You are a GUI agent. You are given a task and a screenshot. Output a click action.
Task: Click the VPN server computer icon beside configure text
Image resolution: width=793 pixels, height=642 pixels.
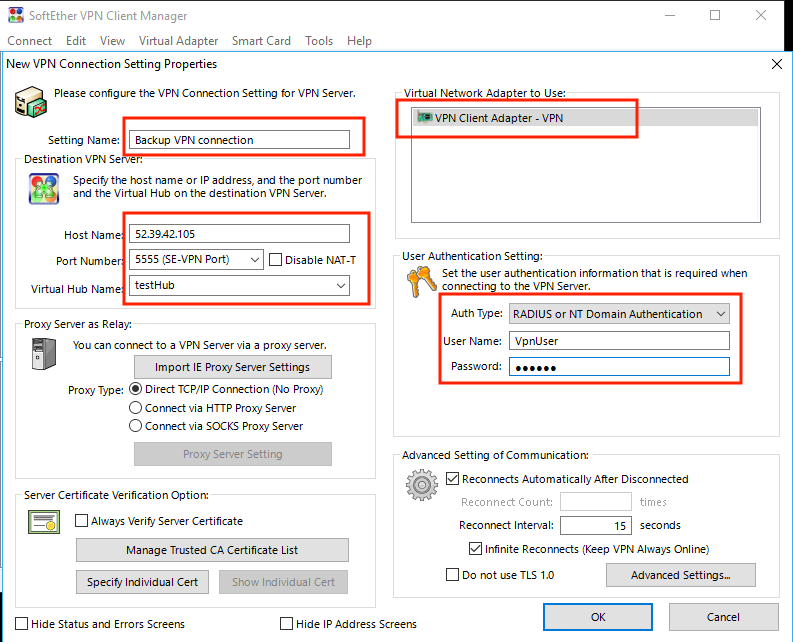(x=31, y=101)
